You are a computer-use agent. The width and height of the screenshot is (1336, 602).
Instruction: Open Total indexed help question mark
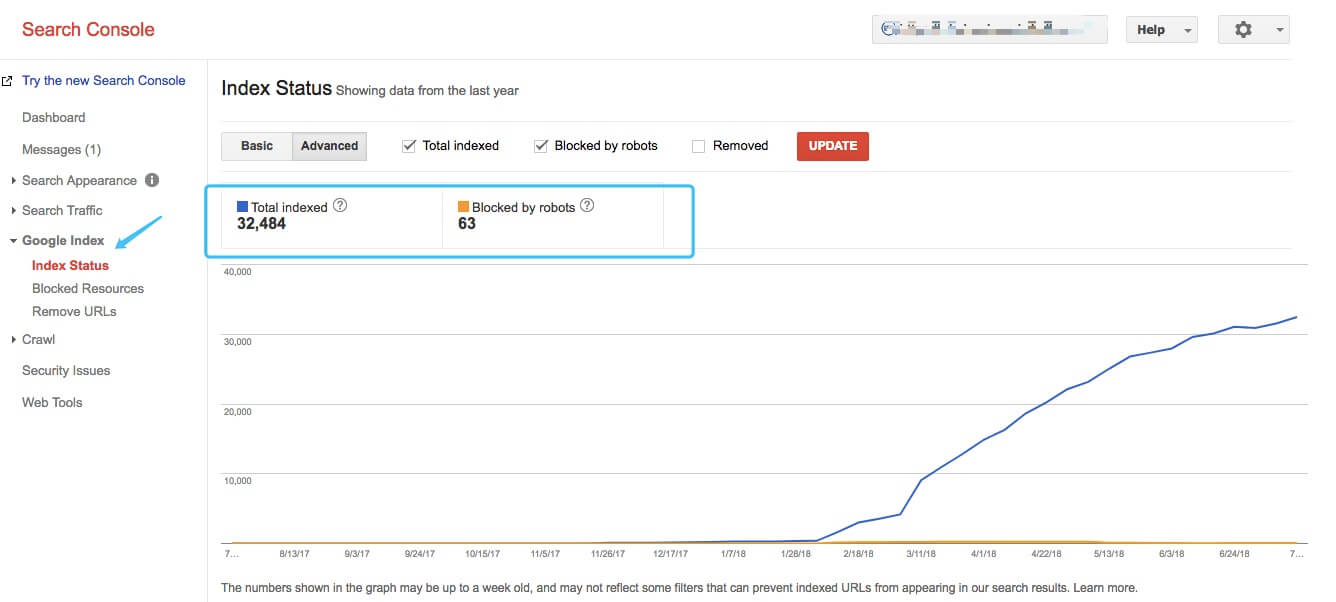(x=340, y=206)
